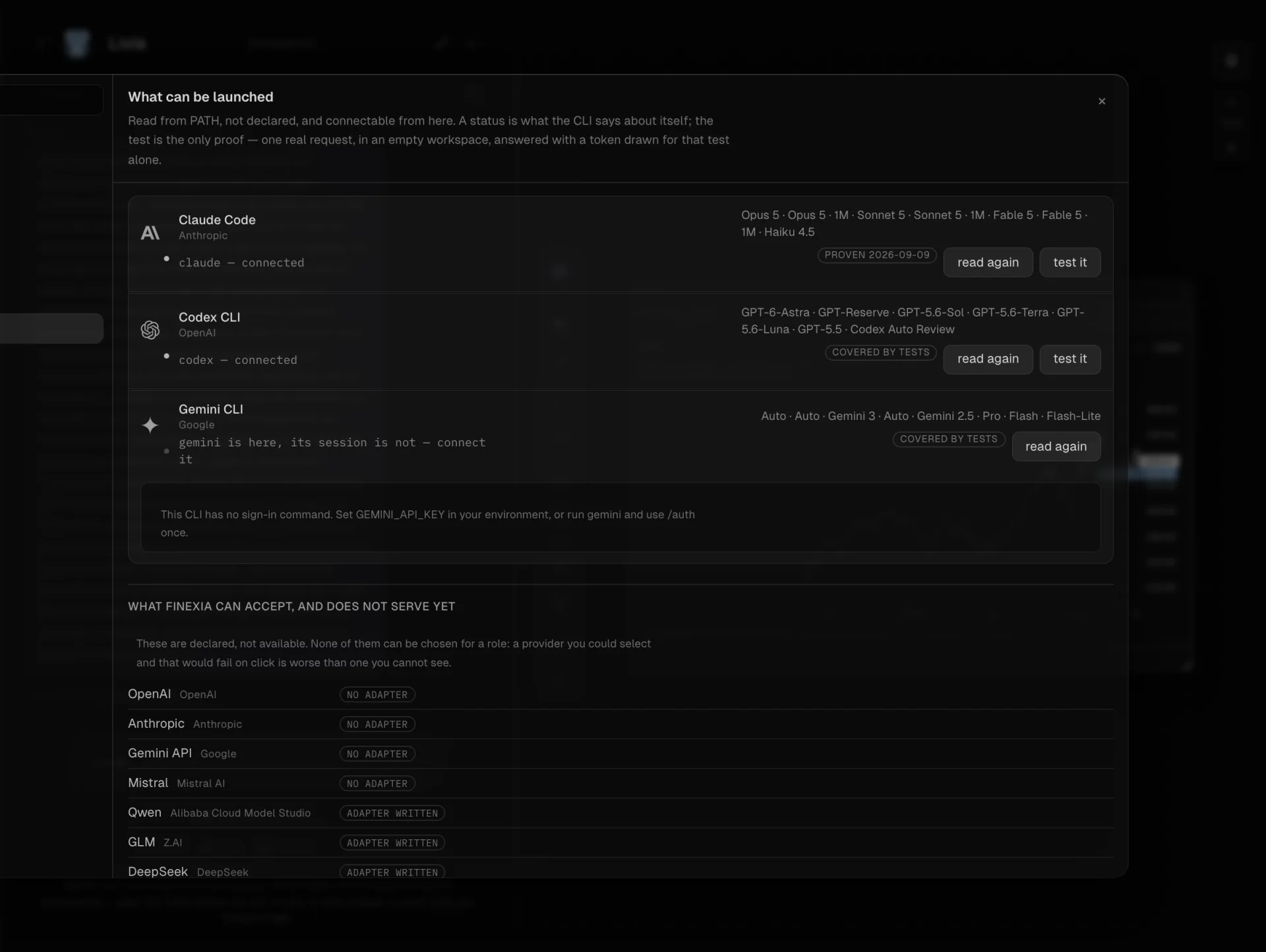Click the 'NO ADAPTER' badge for OpenAI

(x=377, y=695)
